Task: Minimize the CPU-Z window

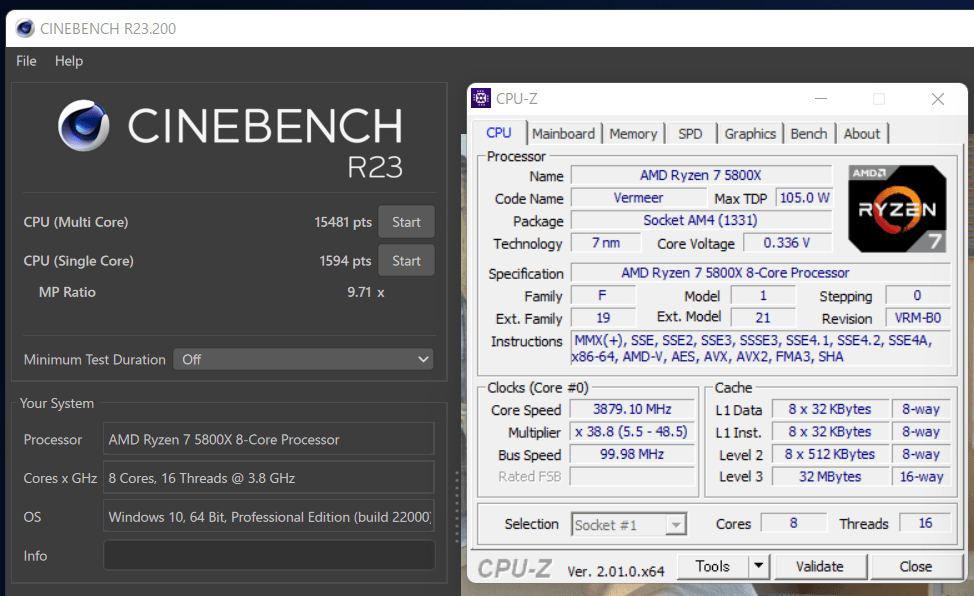Action: coord(821,99)
